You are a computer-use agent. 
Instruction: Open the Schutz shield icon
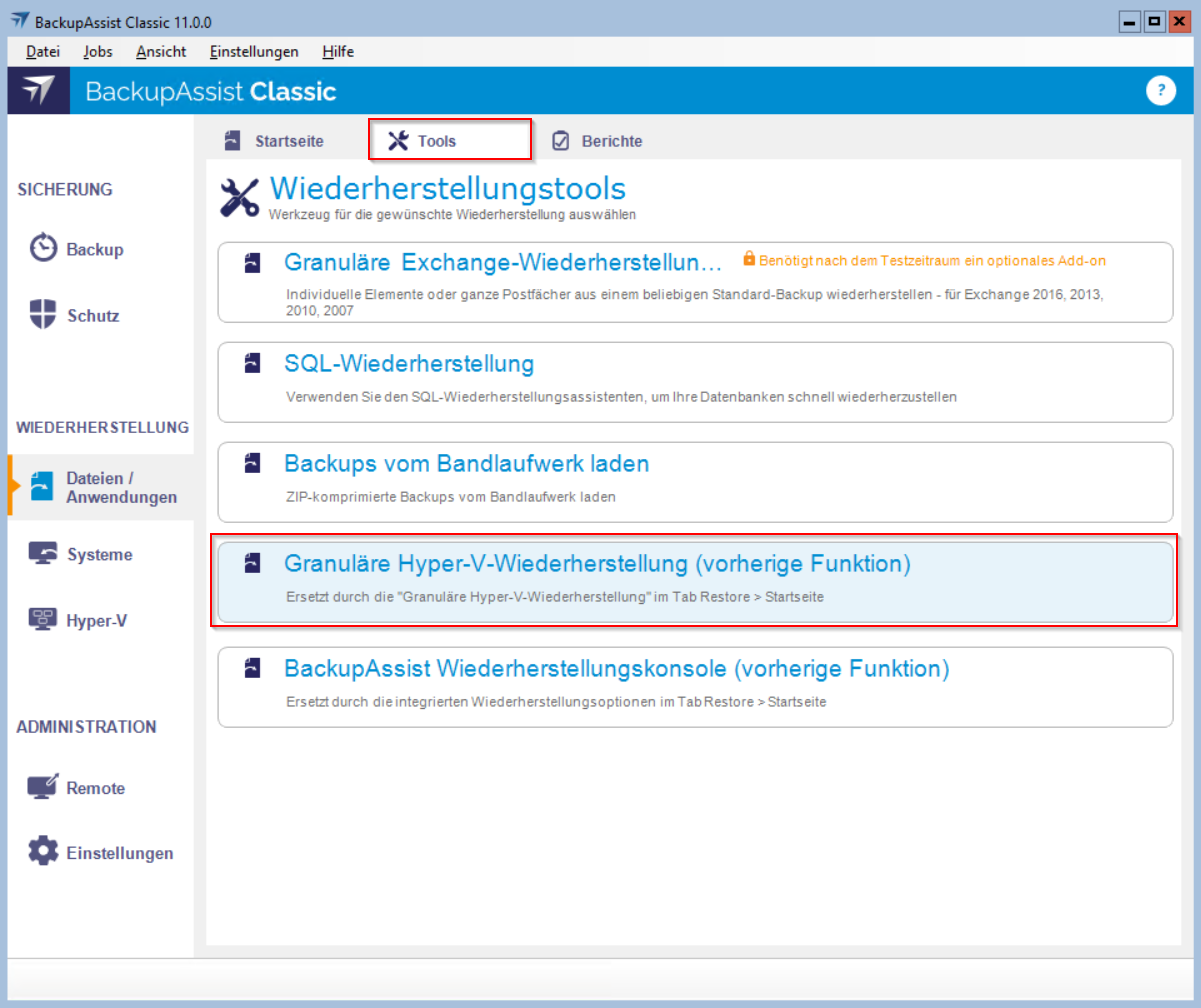(43, 314)
